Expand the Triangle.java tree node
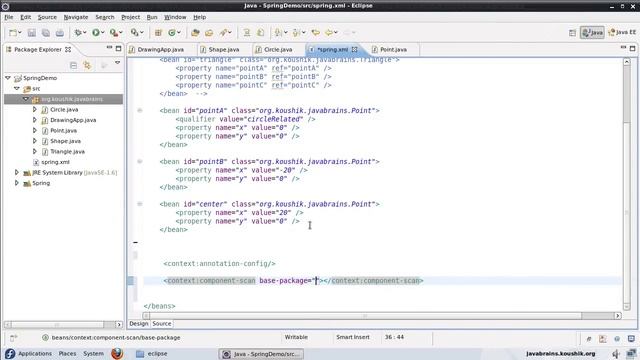The image size is (640, 360). click(35, 151)
